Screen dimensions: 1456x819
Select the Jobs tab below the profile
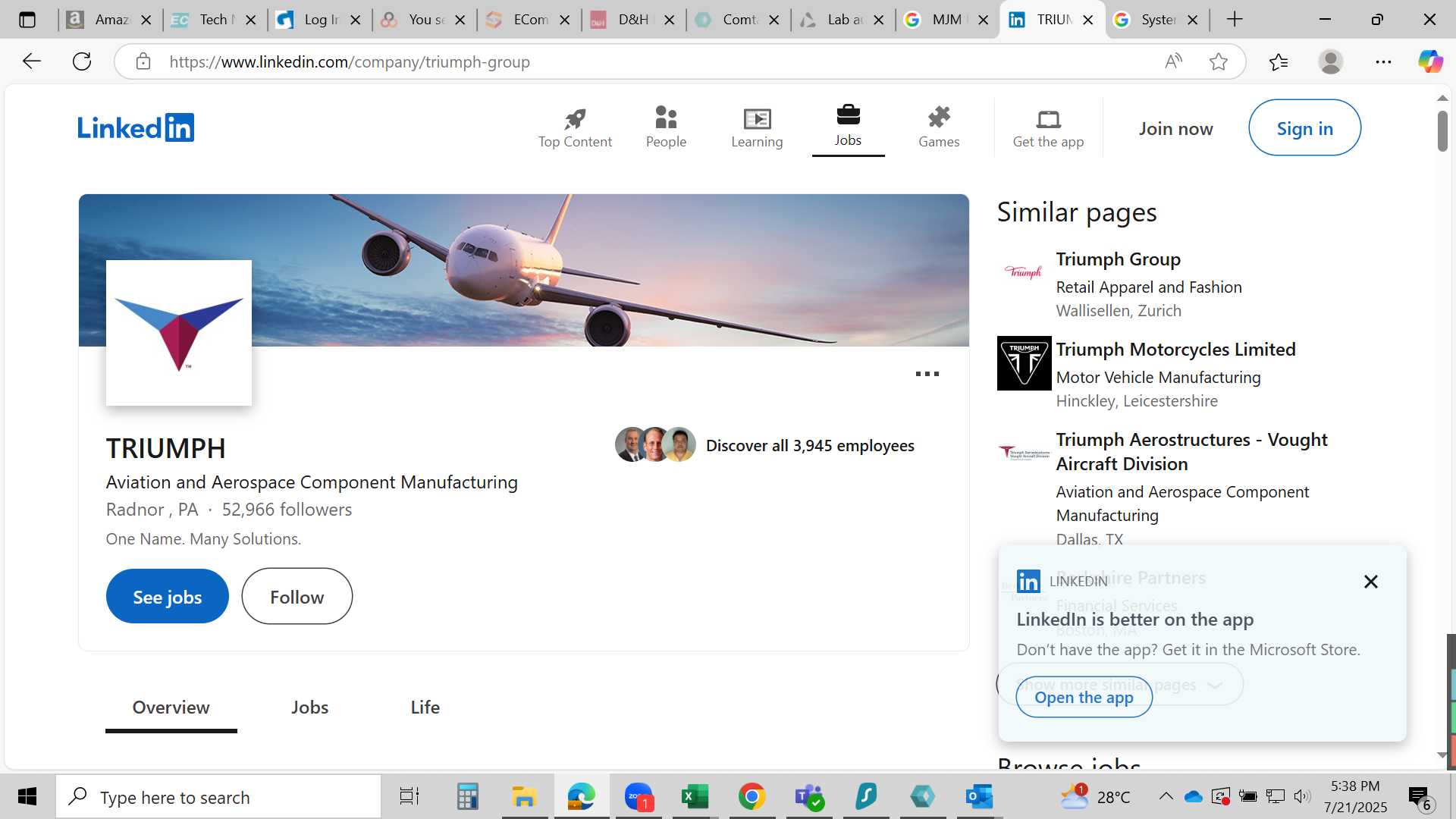pos(309,708)
